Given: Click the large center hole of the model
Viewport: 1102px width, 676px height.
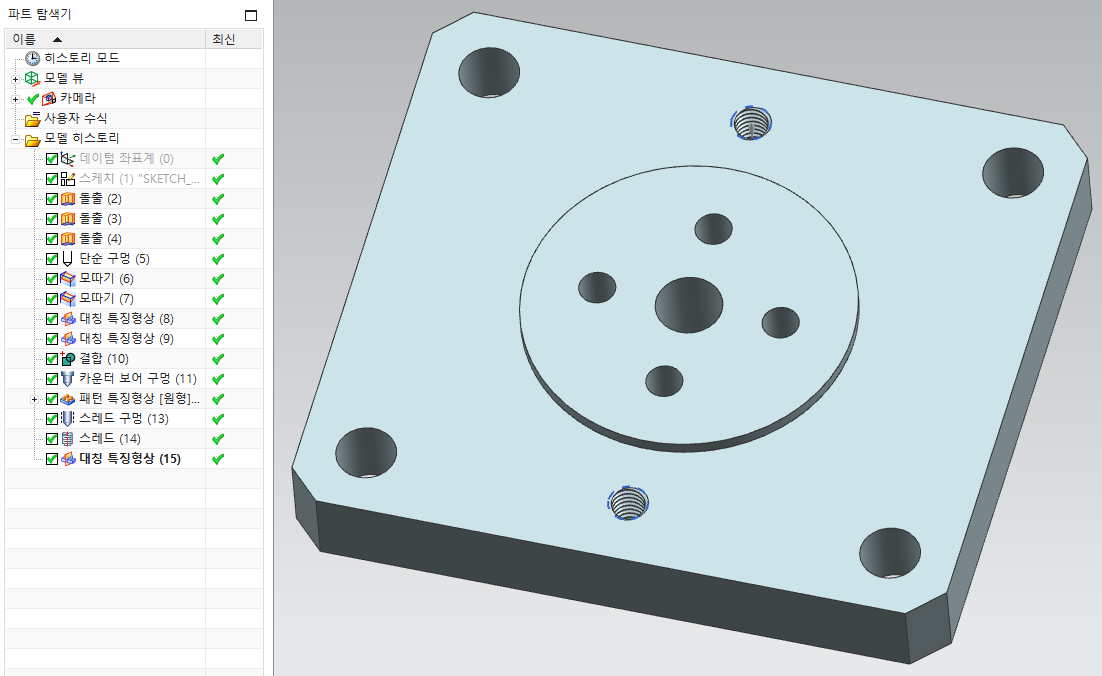Looking at the screenshot, I should tap(689, 305).
